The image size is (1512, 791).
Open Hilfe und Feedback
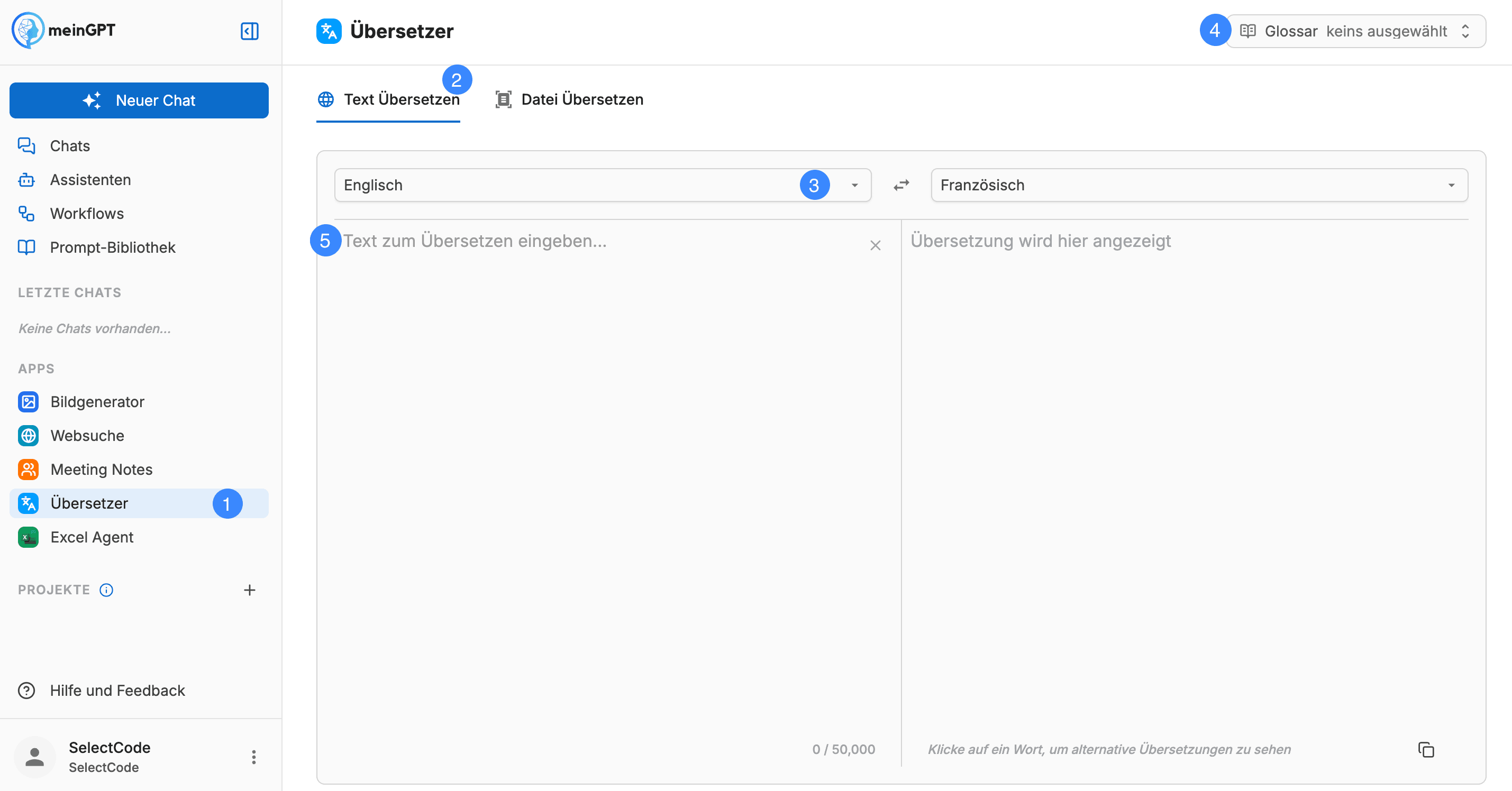click(117, 691)
